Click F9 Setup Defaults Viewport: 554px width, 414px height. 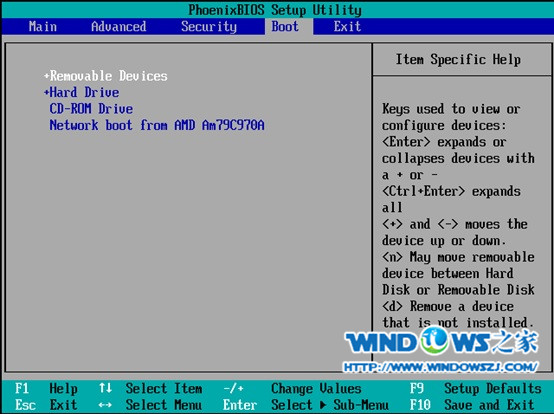pos(476,389)
